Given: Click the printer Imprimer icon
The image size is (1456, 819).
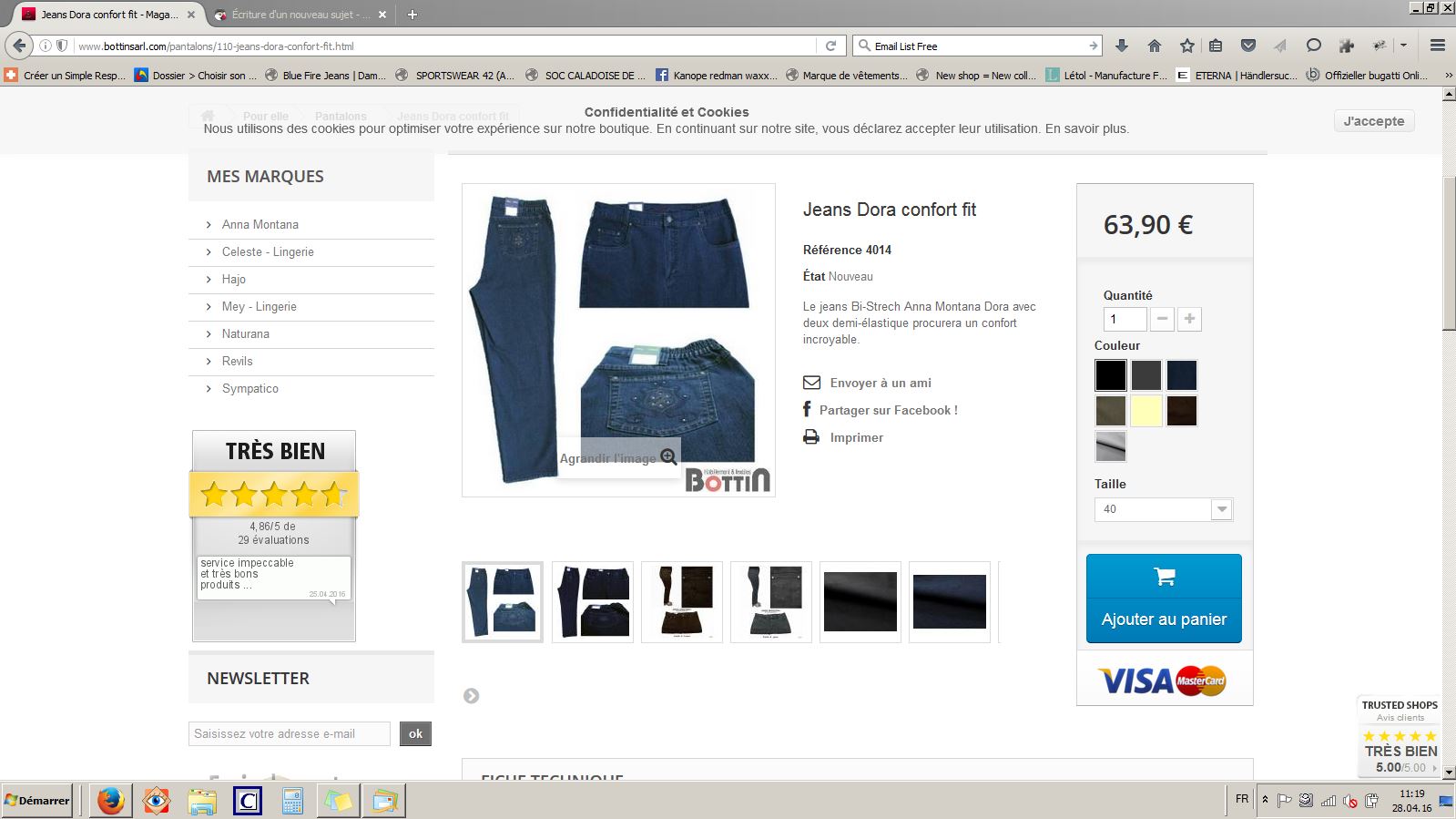Looking at the screenshot, I should click(x=811, y=437).
